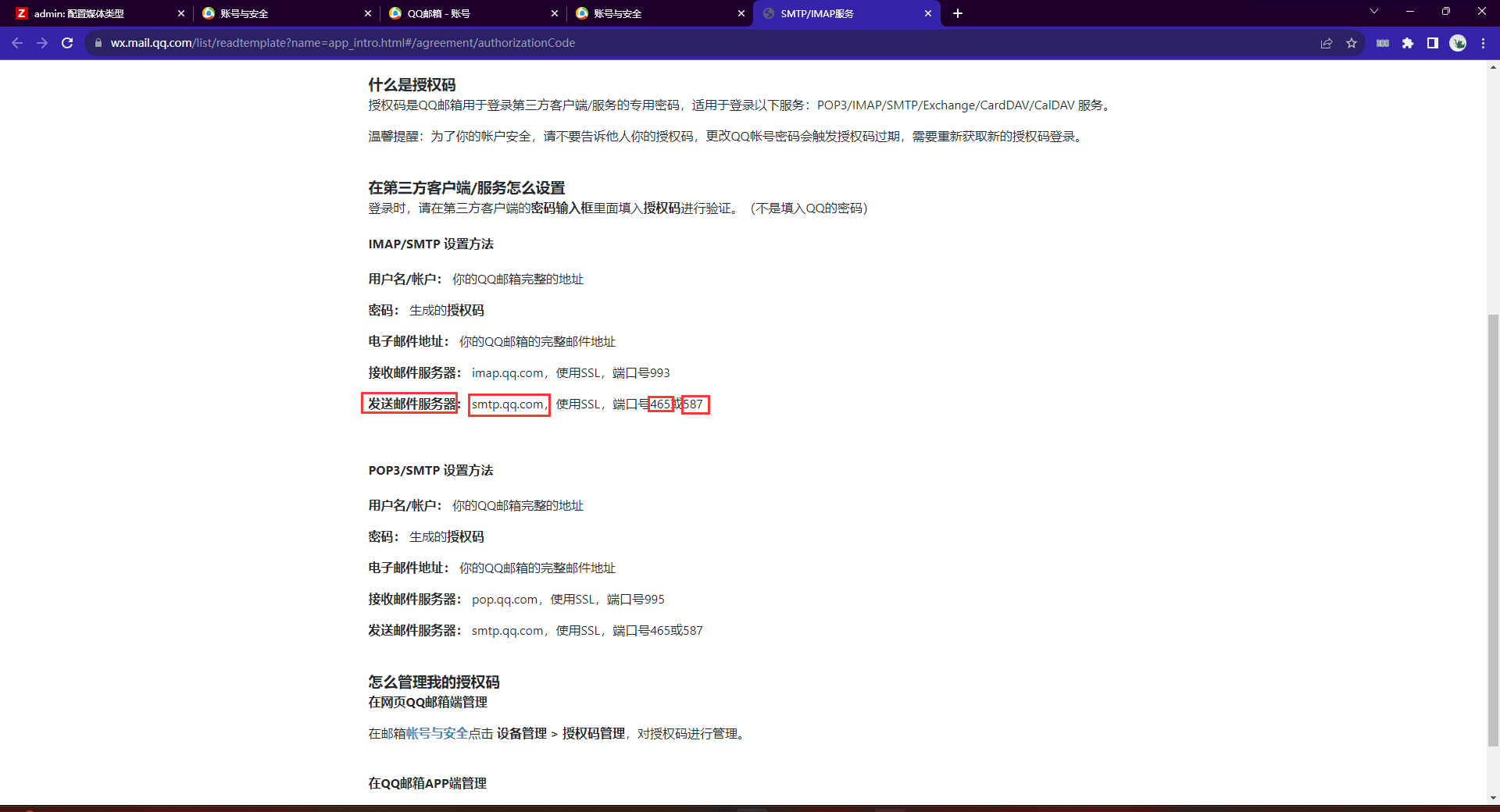
Task: Click the 怎么管理我的授权码 heading
Action: (x=434, y=682)
